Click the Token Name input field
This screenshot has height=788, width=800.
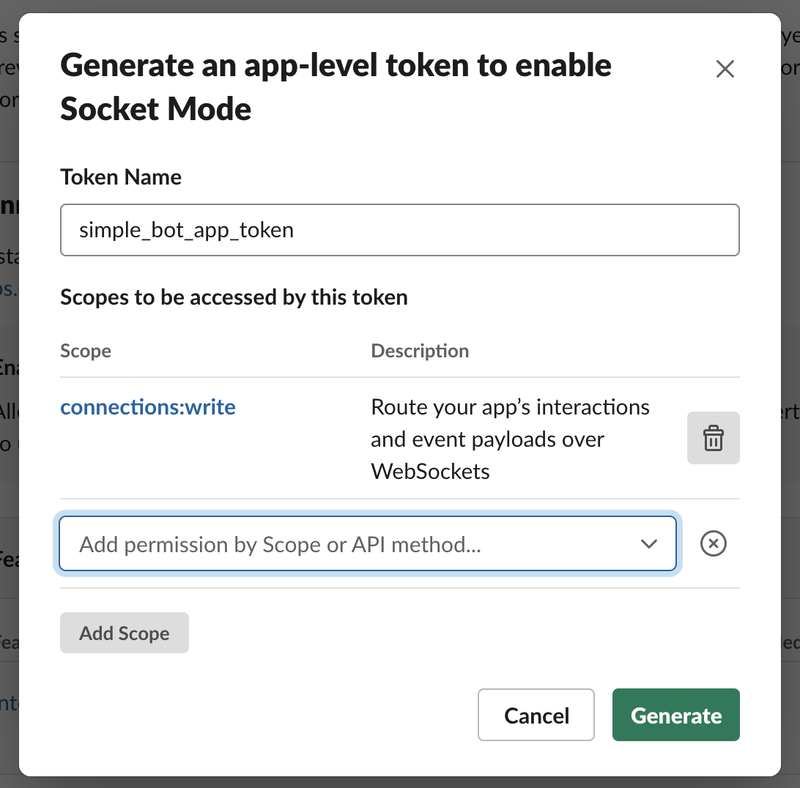[400, 229]
